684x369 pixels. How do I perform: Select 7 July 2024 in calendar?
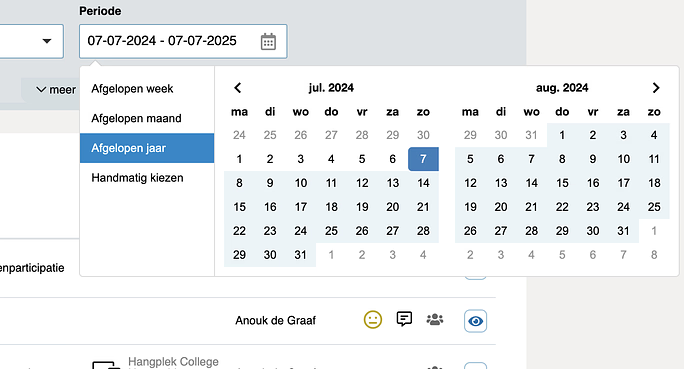pos(423,159)
